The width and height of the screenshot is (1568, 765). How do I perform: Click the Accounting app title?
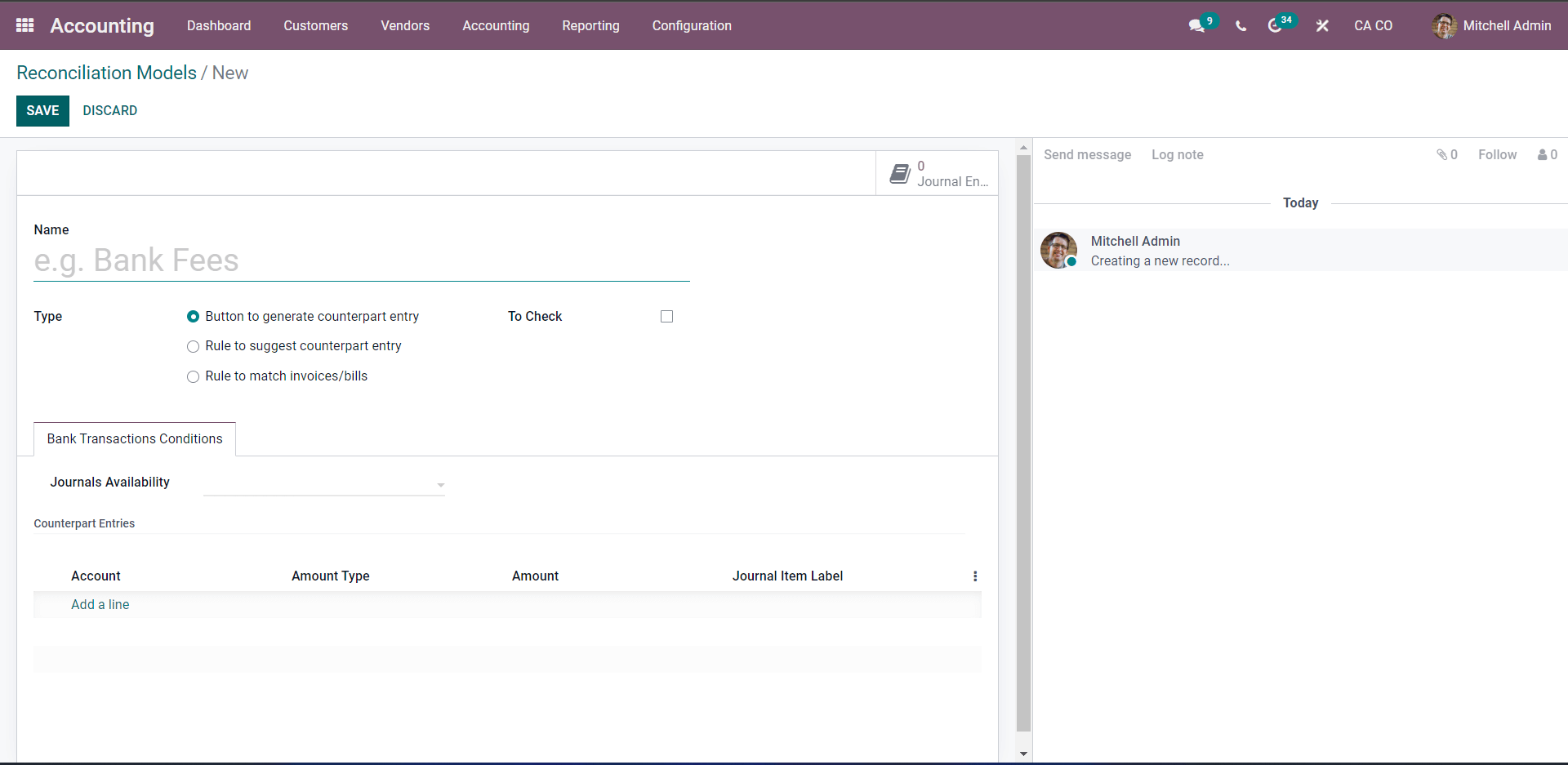102,26
